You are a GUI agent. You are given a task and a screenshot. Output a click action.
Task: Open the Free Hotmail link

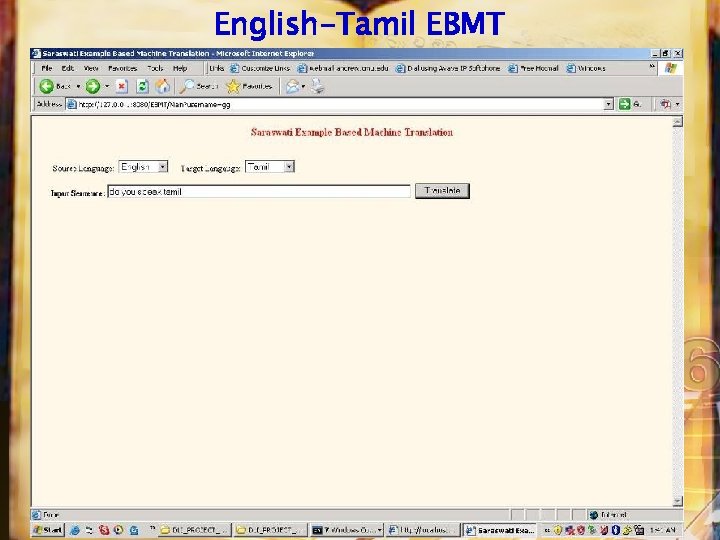[533, 68]
